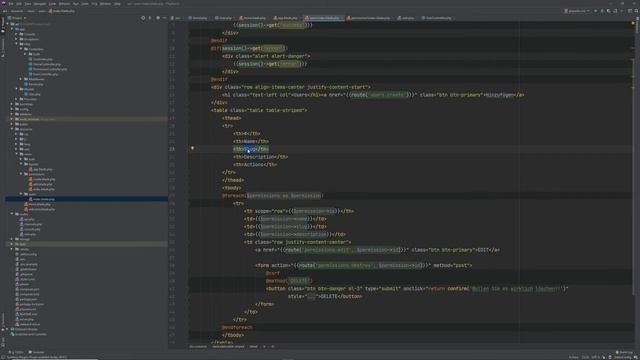Select highlighted index.blade.php under users
This screenshot has height=360, width=640.
[42, 199]
